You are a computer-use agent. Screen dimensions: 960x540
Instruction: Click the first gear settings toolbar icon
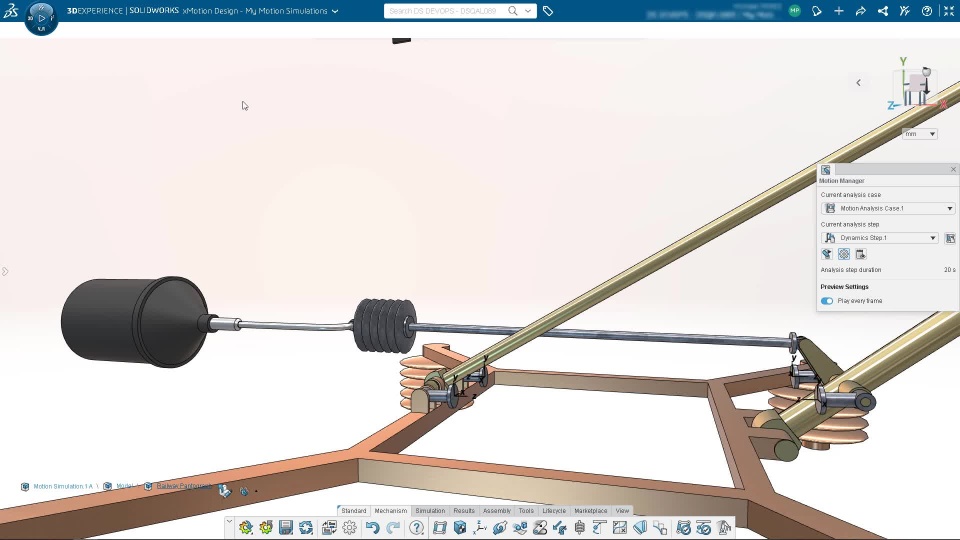click(x=246, y=528)
